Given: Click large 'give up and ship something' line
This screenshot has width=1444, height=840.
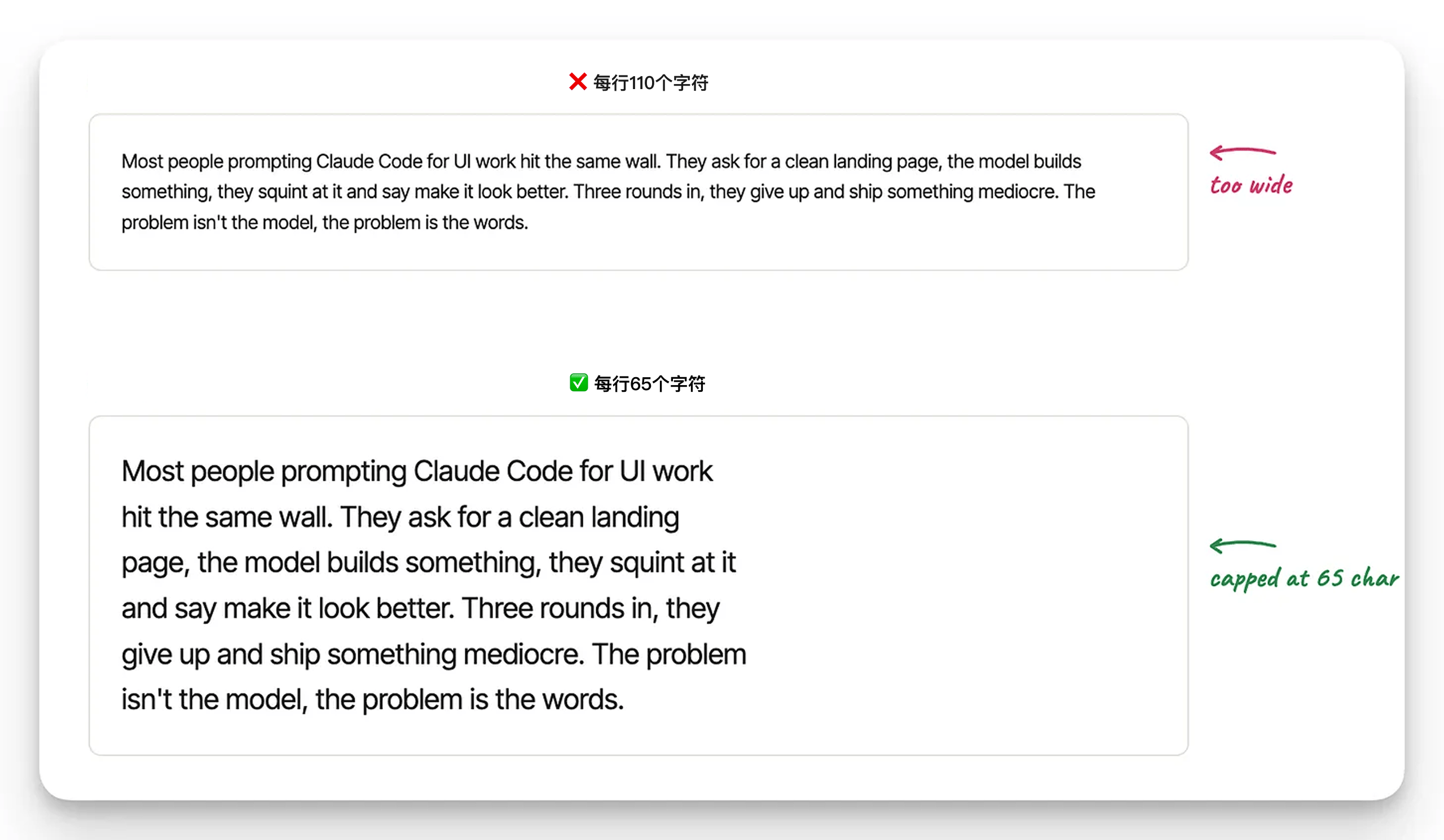Looking at the screenshot, I should (433, 654).
